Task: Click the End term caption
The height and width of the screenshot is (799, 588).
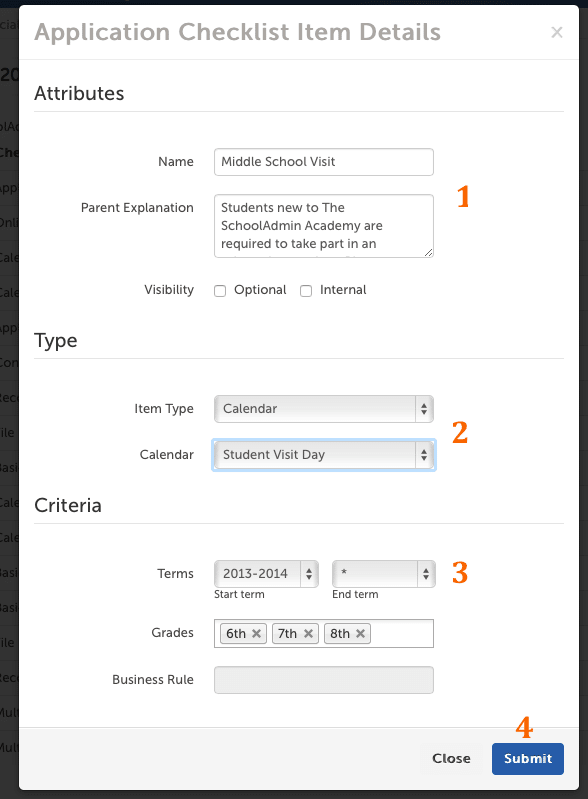Action: click(355, 594)
